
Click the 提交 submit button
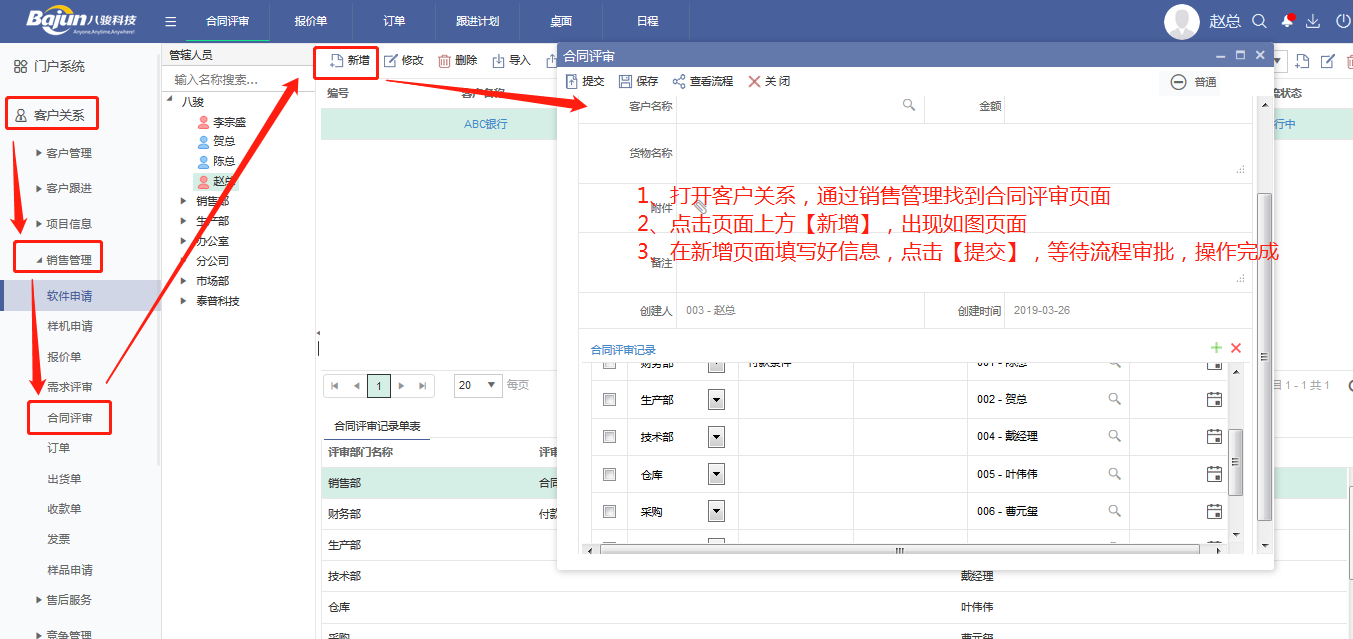click(585, 82)
